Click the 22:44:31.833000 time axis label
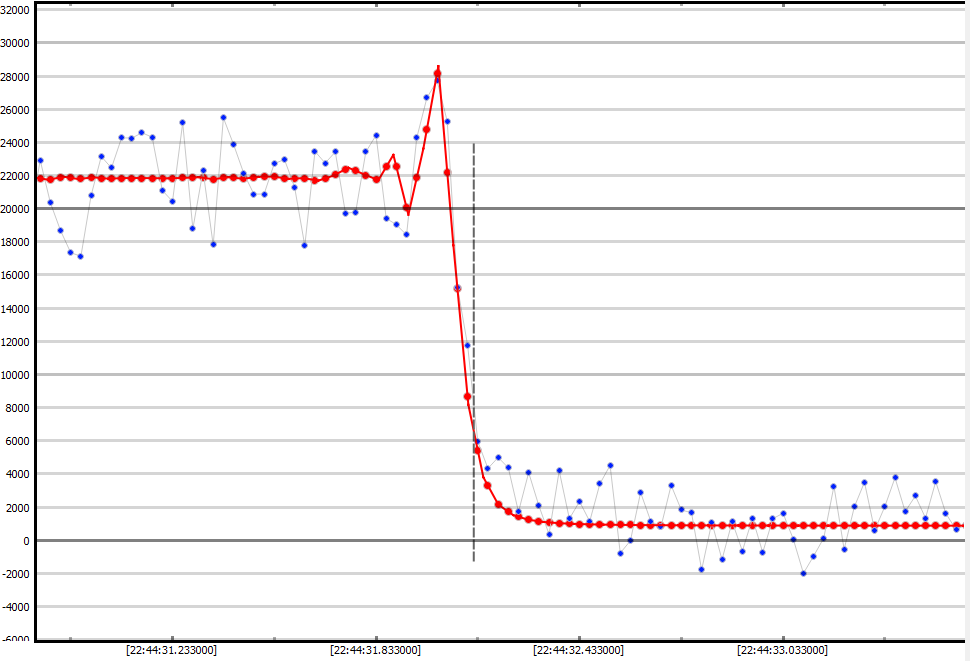Image resolution: width=970 pixels, height=661 pixels. (375, 650)
